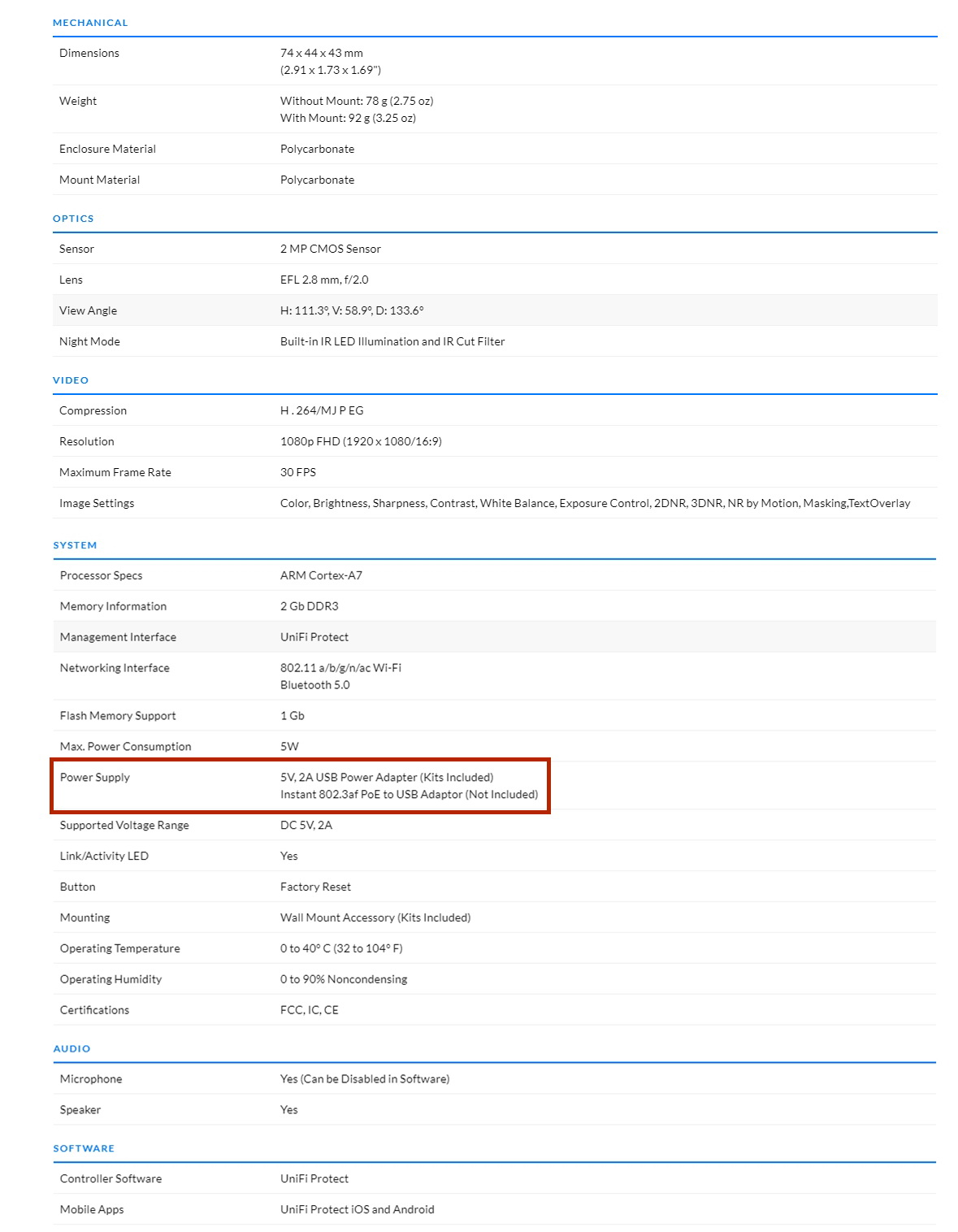Click 'Yes (Can be Disabled in Software)' value
This screenshot has width=958, height=1232.
pyautogui.click(x=365, y=1080)
